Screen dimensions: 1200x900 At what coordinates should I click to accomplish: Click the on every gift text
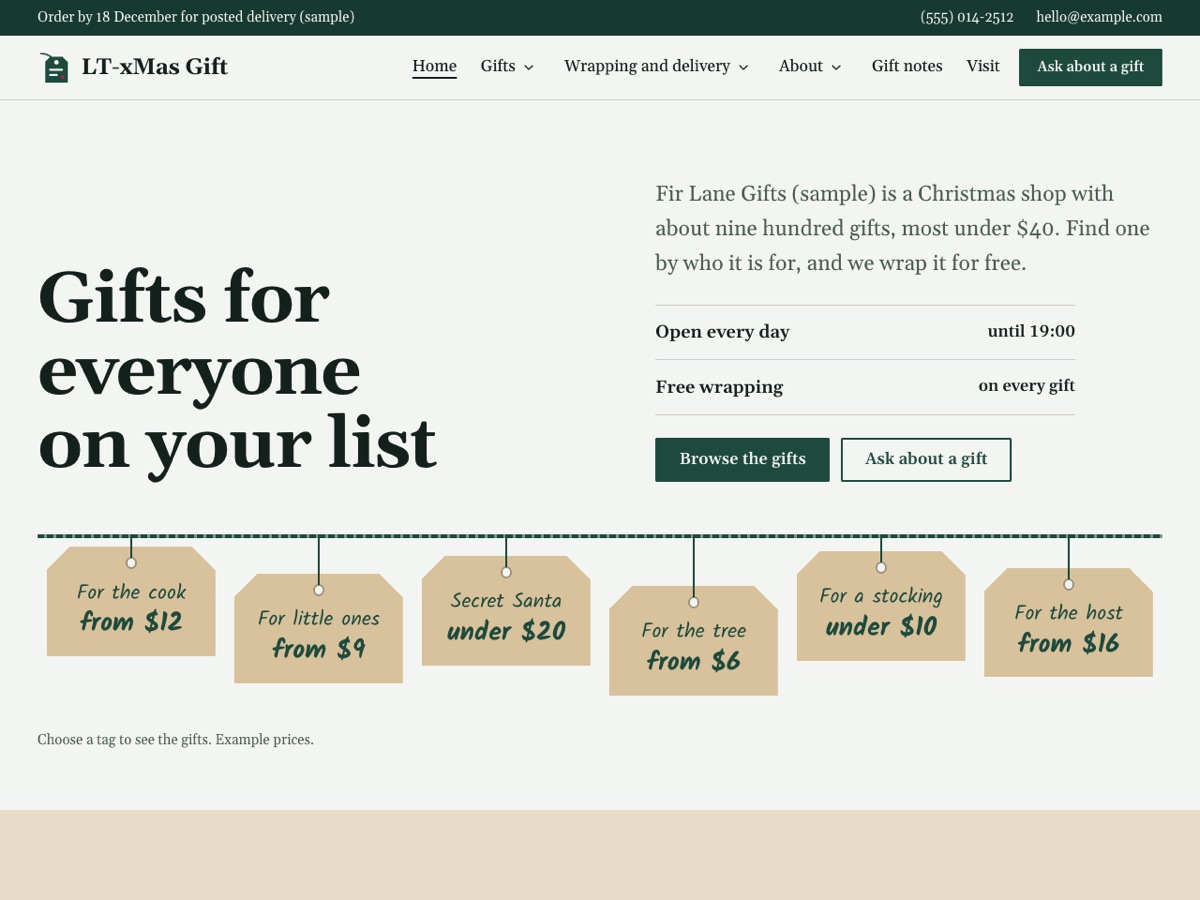pos(1027,385)
